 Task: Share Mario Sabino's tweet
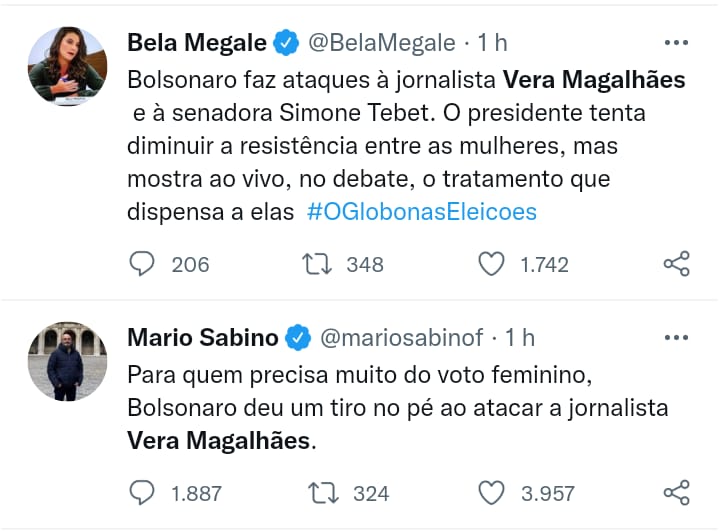click(677, 493)
